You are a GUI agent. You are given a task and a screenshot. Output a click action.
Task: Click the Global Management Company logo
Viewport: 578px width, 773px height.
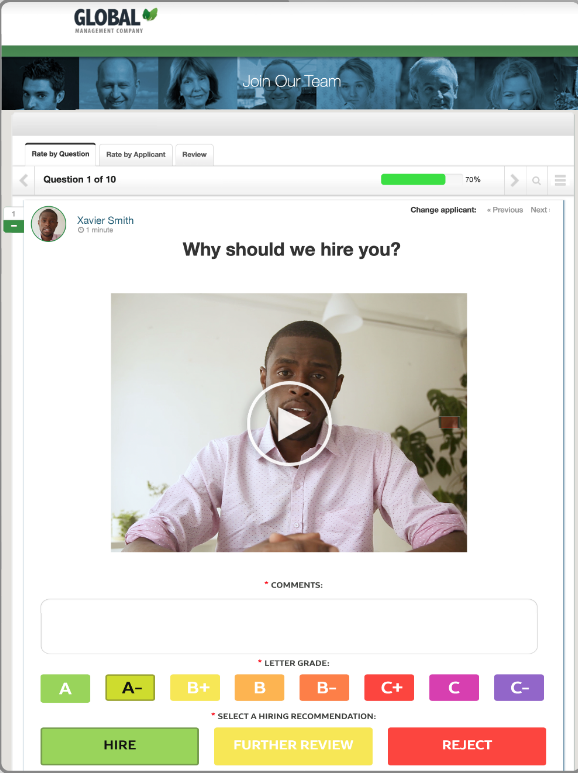(x=116, y=21)
